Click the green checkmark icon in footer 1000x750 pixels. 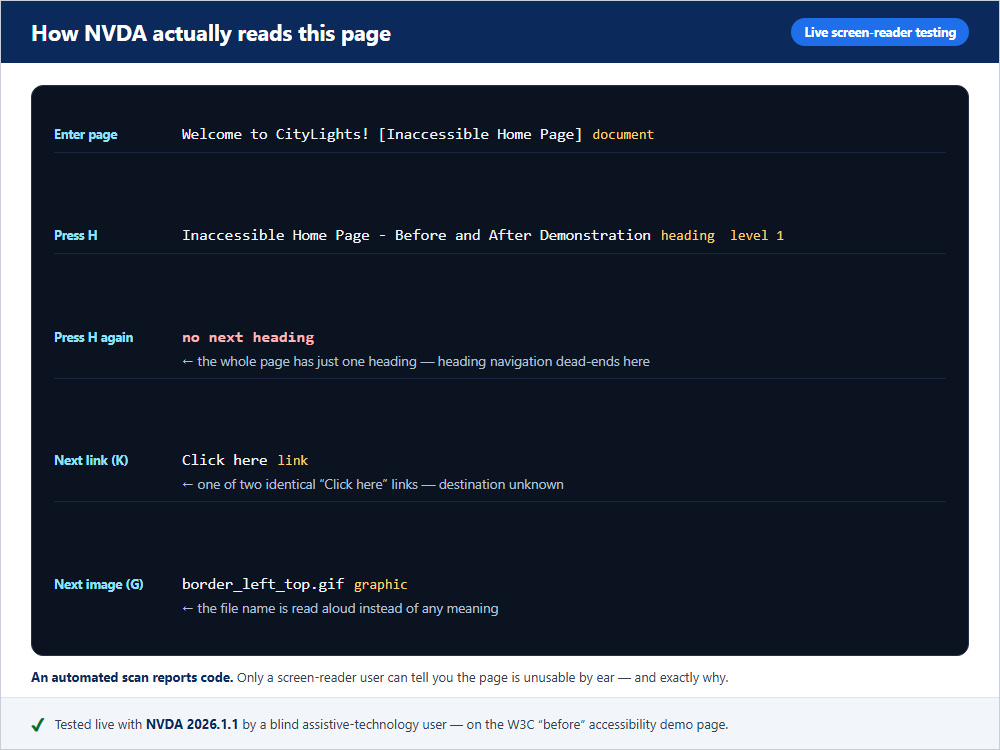[38, 724]
